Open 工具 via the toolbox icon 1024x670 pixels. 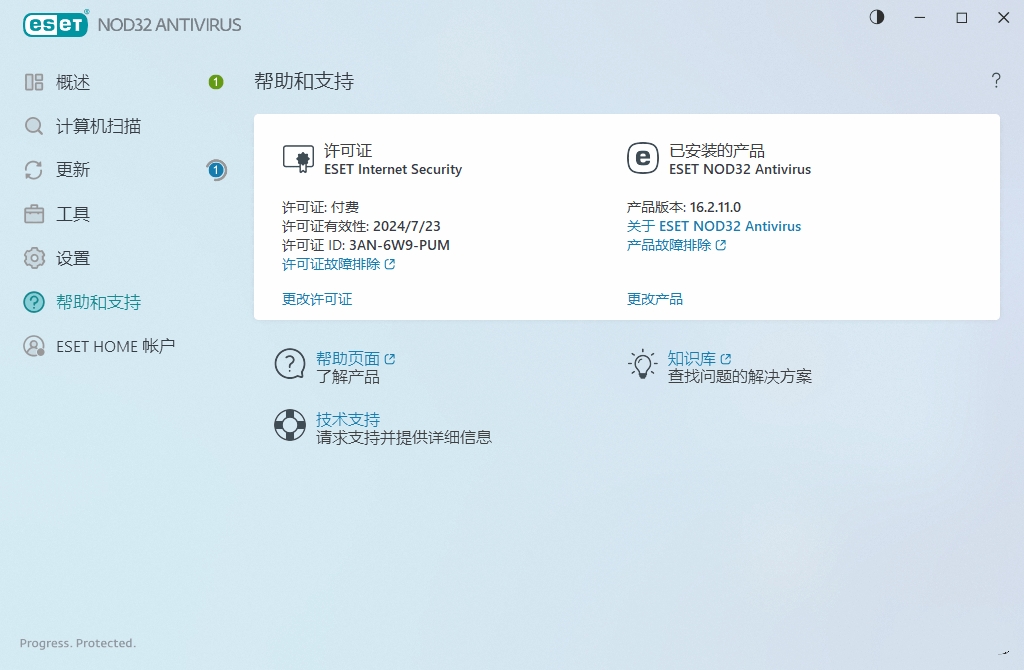(x=32, y=214)
